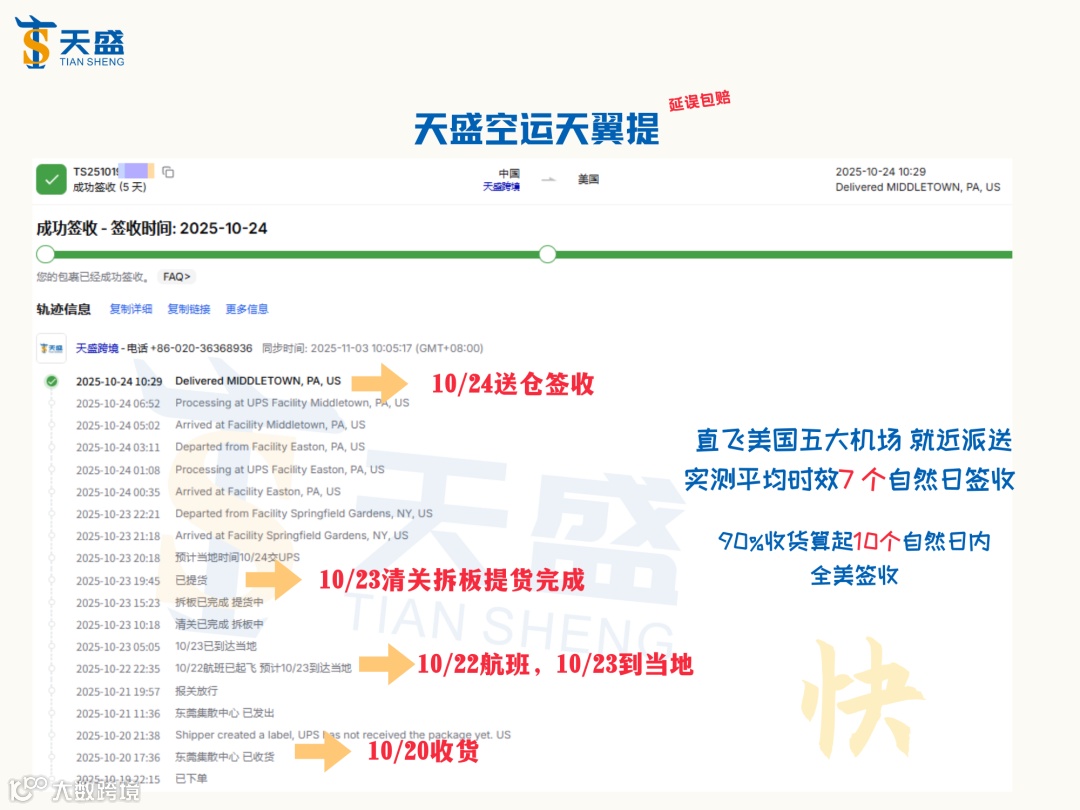Click the phone number +86-020-36368936
Screen dimensions: 1080x810
click(x=202, y=349)
